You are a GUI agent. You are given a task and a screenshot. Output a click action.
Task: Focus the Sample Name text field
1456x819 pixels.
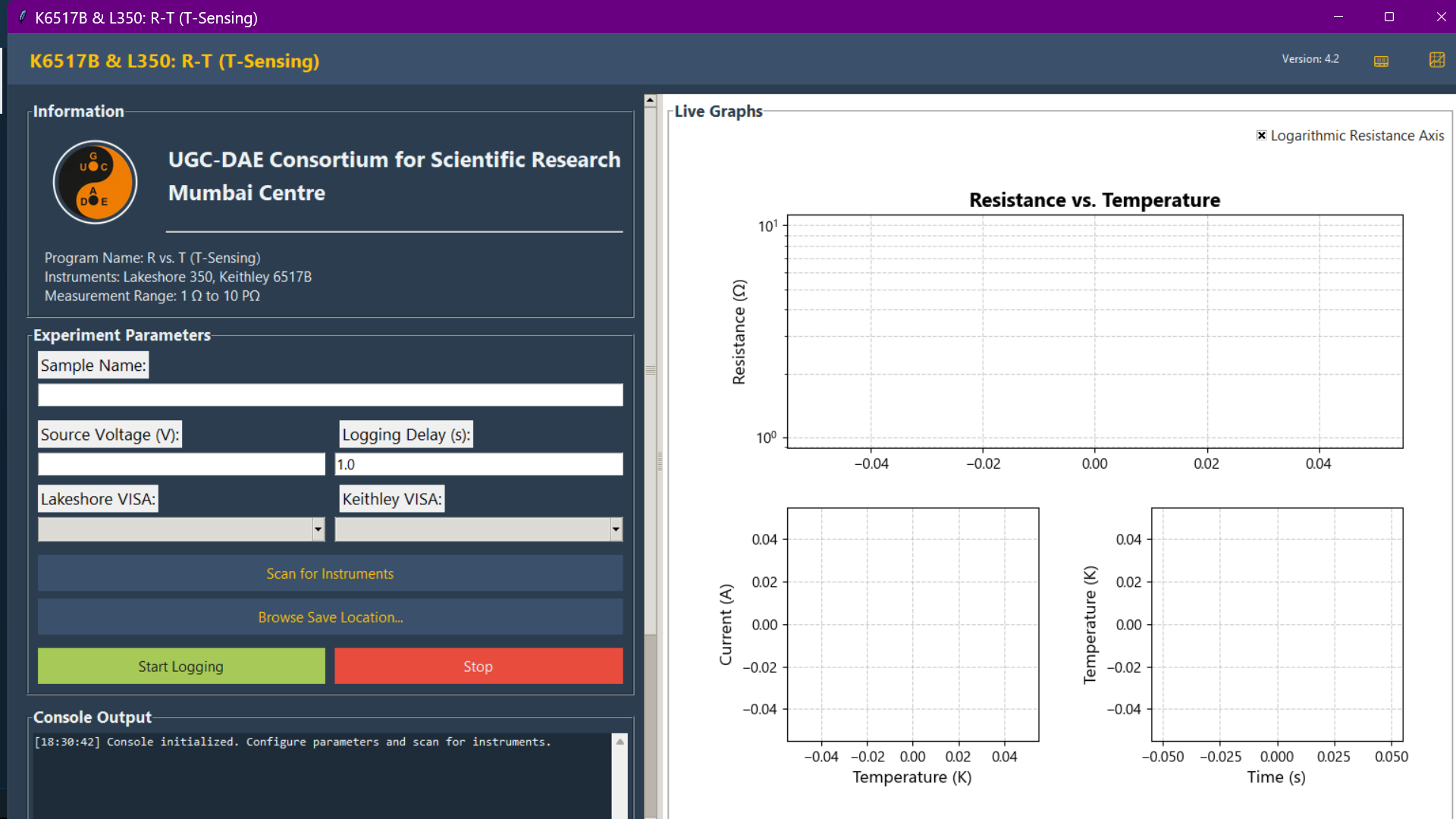330,394
